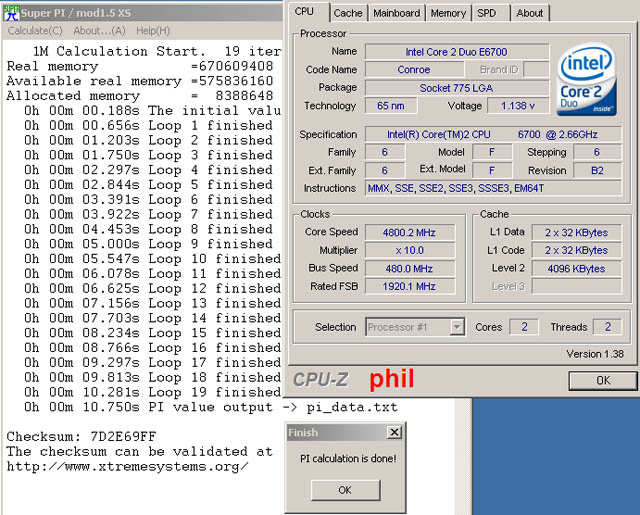Screen dimensions: 640x515
Task: Switch to the Cache tab
Action: tap(348, 13)
